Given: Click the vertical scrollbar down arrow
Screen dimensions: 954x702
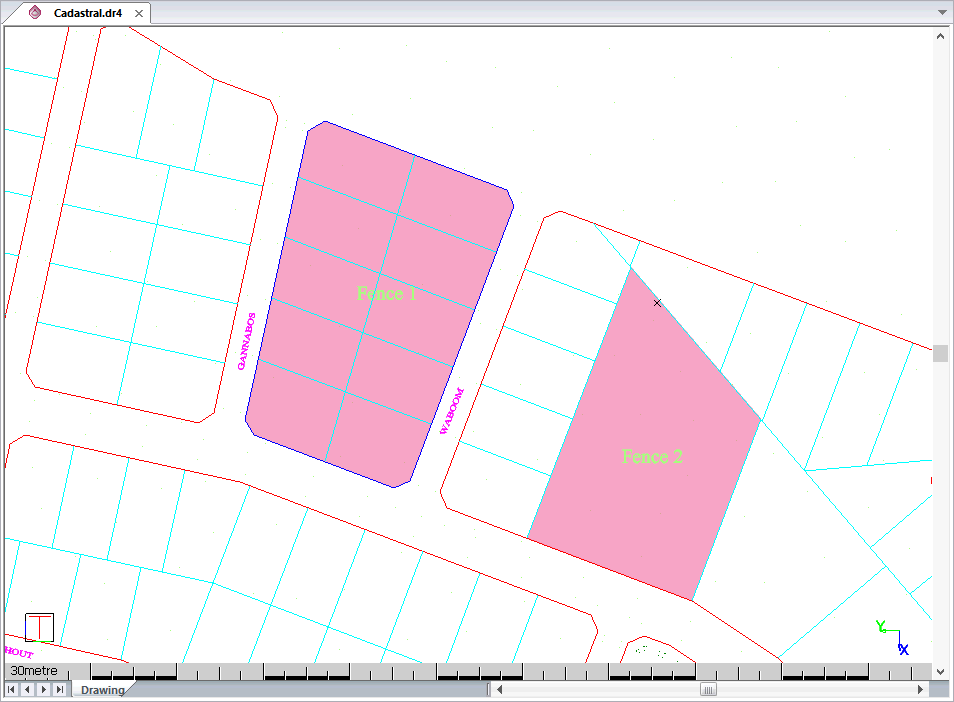Looking at the screenshot, I should pyautogui.click(x=941, y=670).
